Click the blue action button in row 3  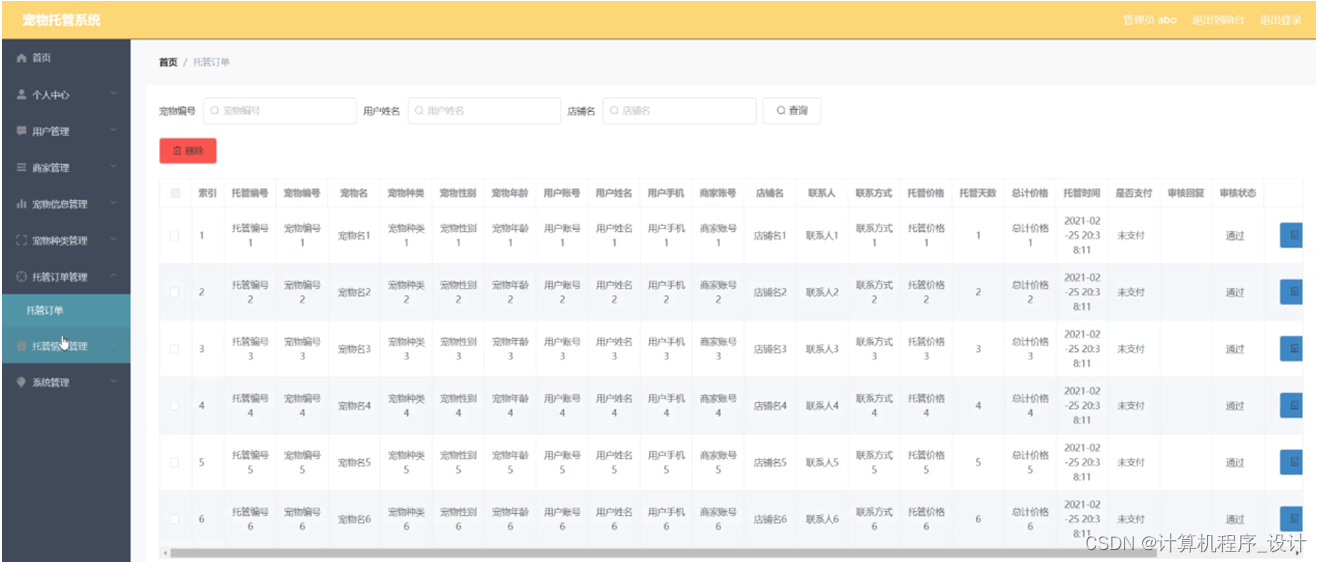pos(1291,348)
